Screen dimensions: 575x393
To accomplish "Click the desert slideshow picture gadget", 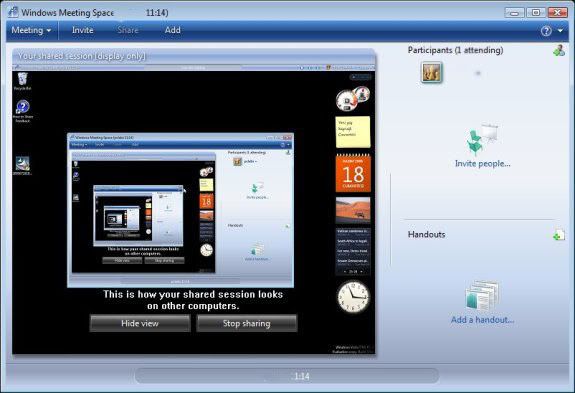I will (353, 210).
